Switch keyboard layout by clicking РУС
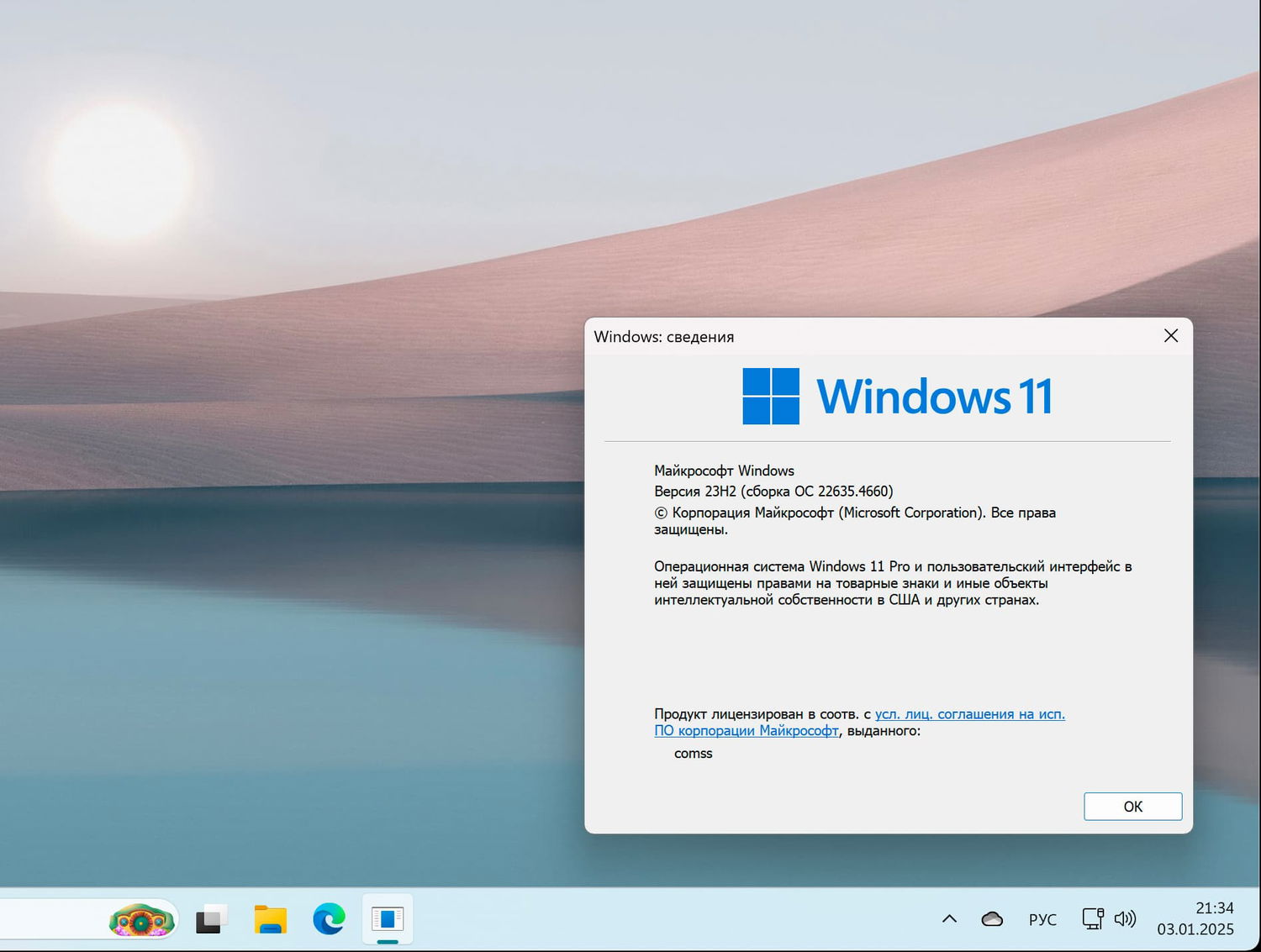 [1042, 919]
